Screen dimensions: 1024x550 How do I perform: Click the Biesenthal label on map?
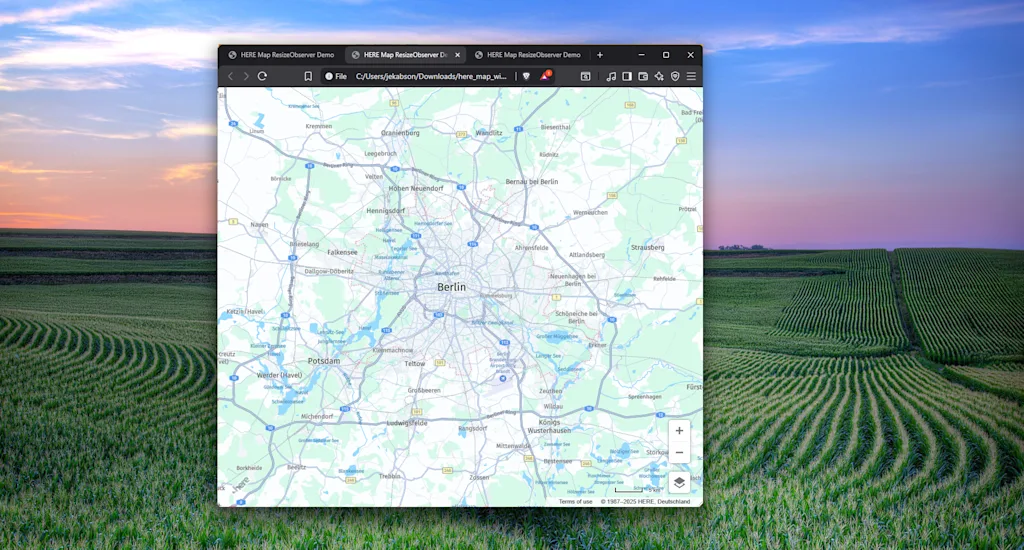point(556,127)
